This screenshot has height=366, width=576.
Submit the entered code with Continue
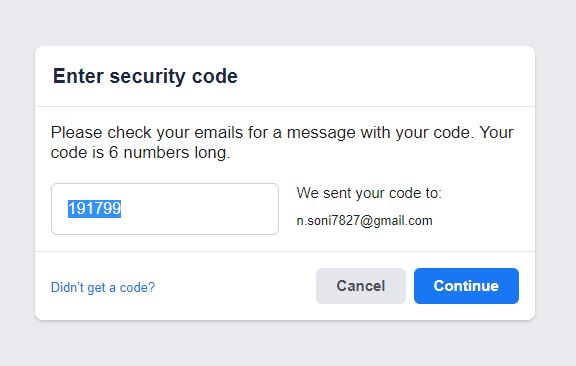coord(466,286)
